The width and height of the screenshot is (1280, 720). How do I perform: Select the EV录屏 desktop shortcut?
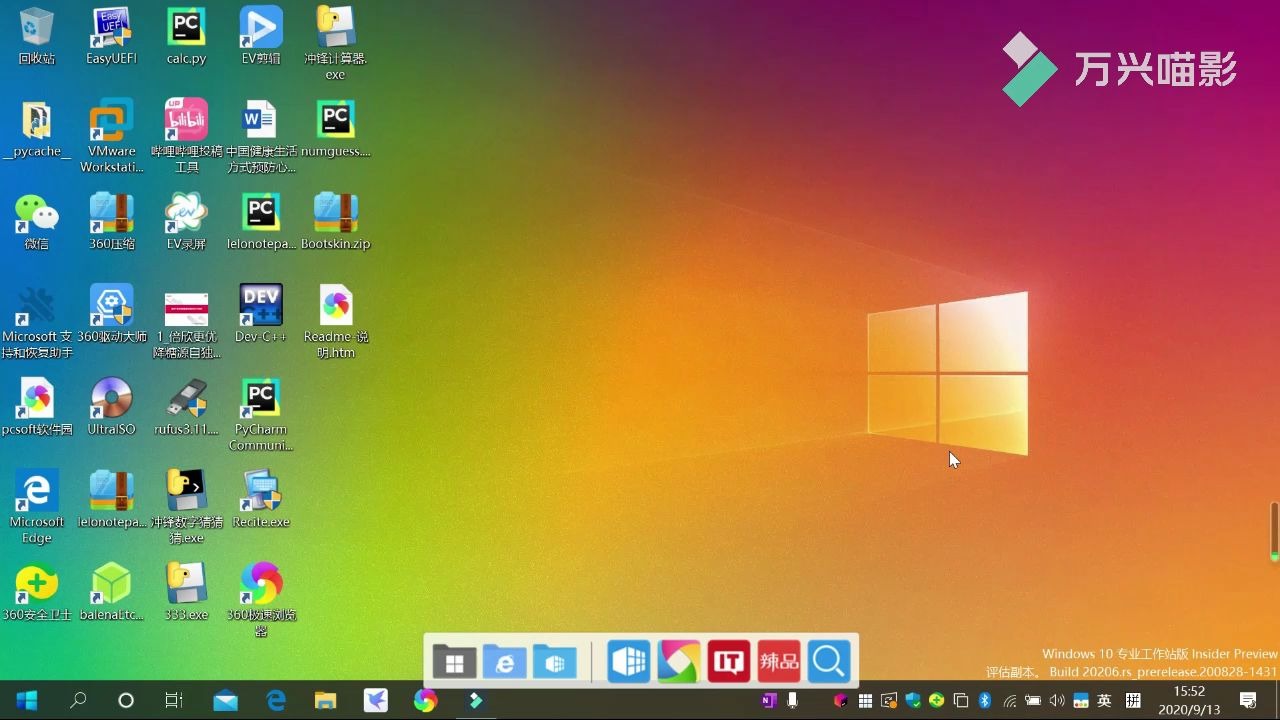186,221
